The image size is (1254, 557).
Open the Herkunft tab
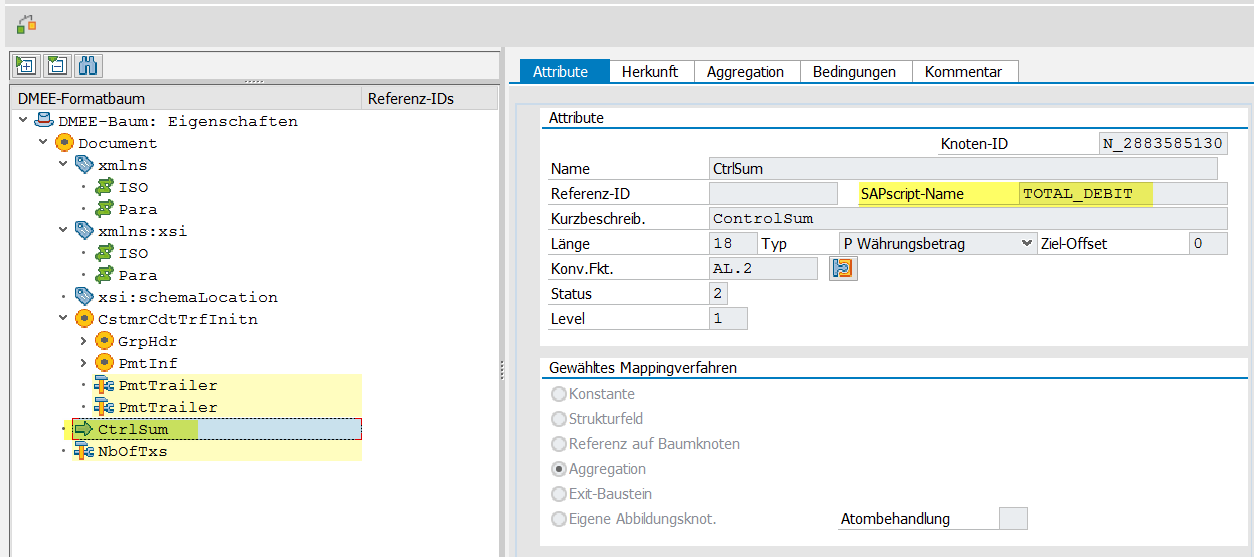650,71
